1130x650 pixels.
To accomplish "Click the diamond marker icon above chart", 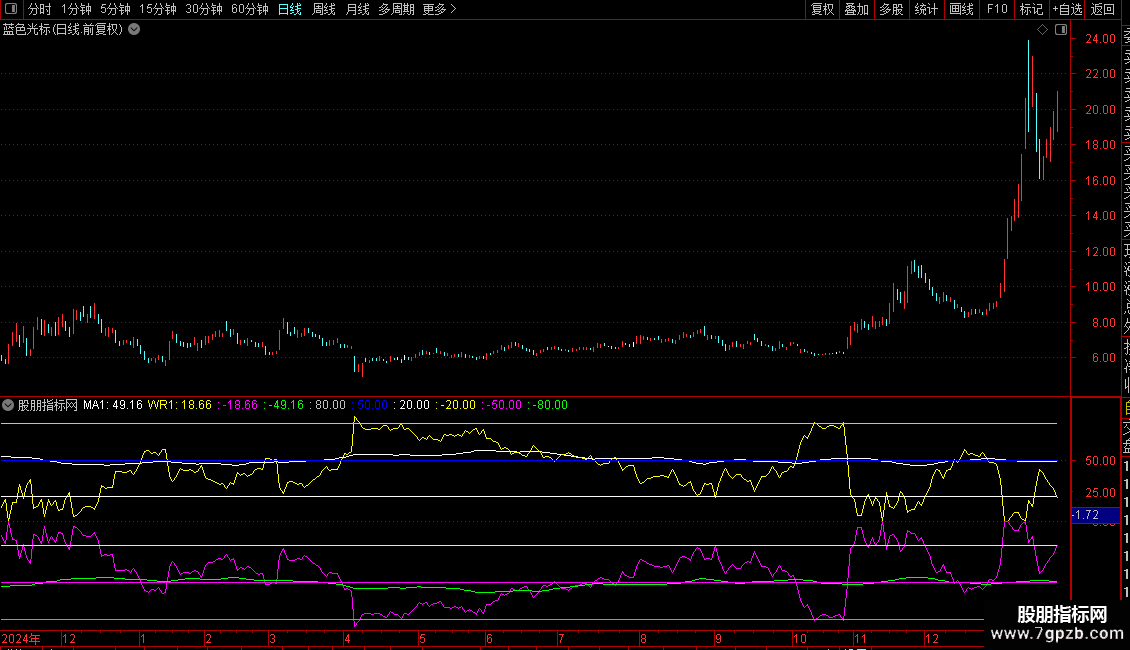I will [x=1043, y=30].
